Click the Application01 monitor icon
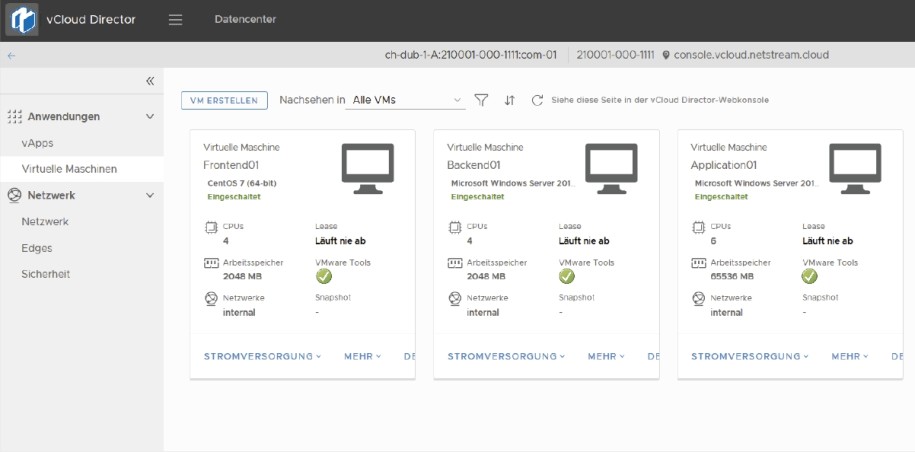 [855, 169]
